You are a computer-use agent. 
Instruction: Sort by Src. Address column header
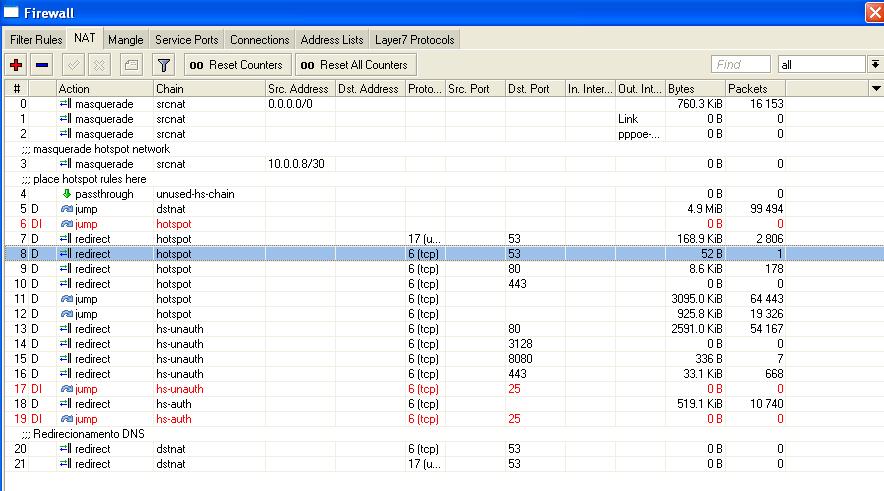pos(300,89)
